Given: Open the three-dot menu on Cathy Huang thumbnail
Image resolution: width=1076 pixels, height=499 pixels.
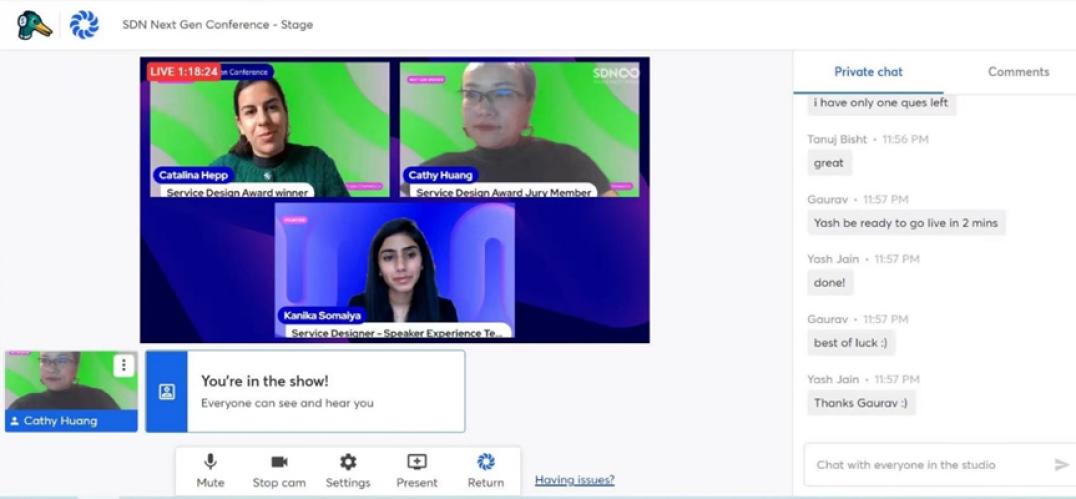Looking at the screenshot, I should pyautogui.click(x=123, y=366).
